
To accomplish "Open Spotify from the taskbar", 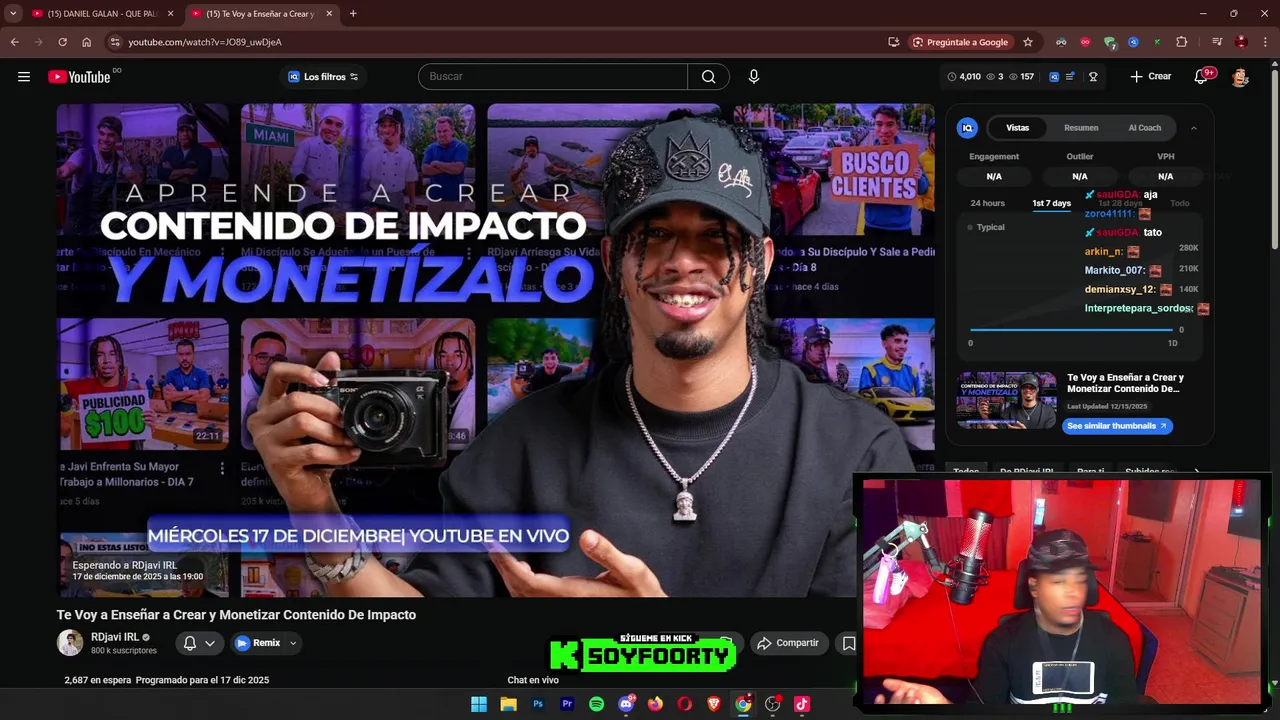I will 597,704.
